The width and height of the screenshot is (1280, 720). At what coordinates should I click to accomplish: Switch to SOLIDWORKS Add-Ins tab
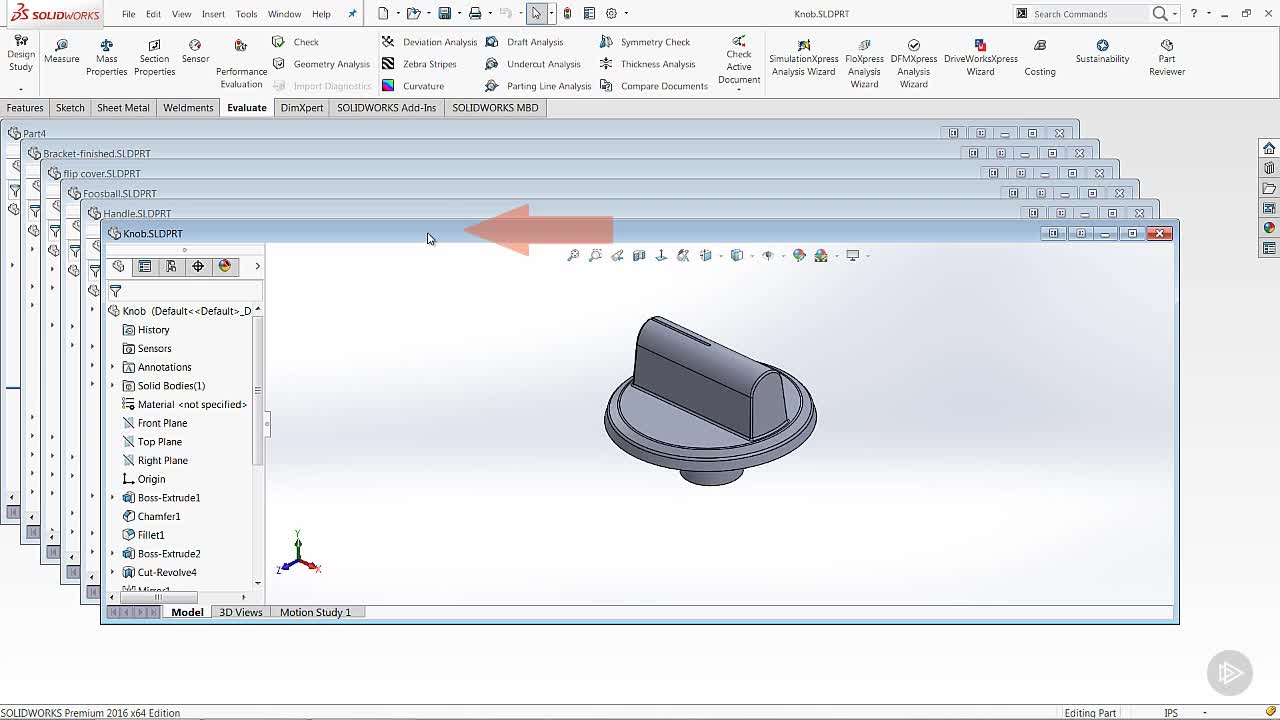pyautogui.click(x=386, y=108)
